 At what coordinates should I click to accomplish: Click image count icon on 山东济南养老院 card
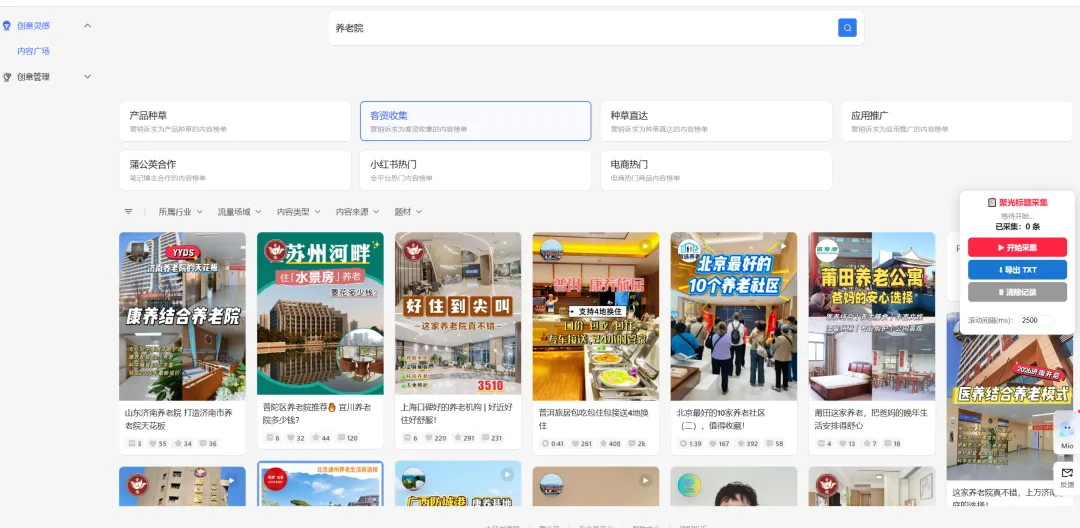click(x=131, y=443)
